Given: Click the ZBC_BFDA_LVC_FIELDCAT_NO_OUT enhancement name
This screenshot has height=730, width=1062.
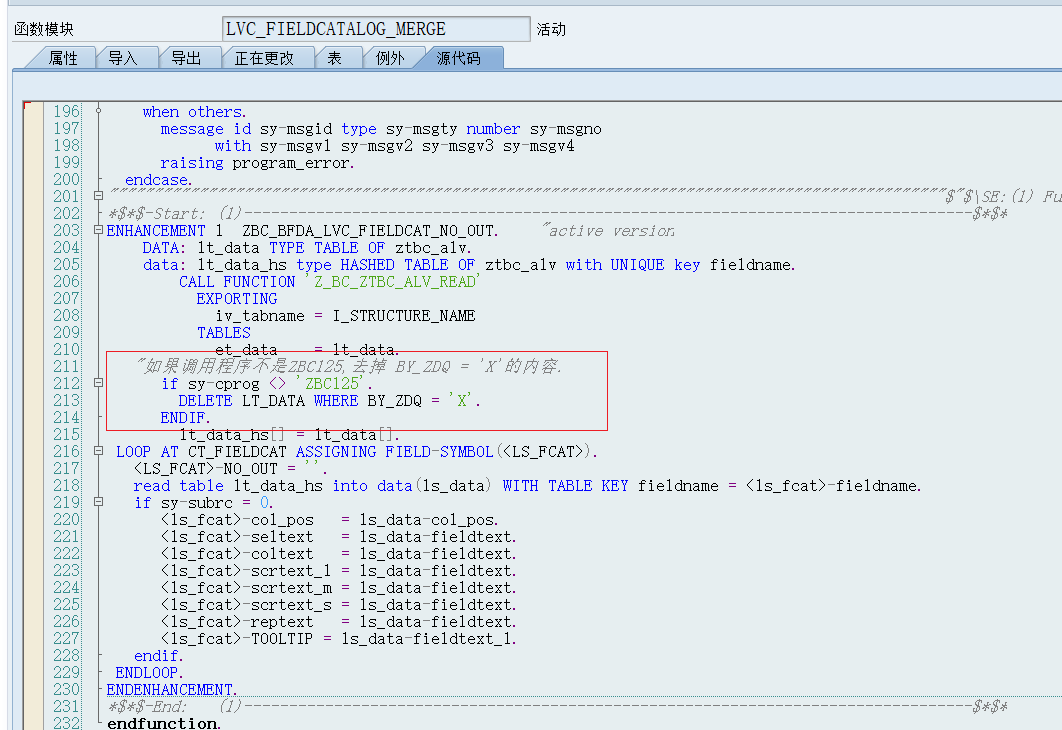Looking at the screenshot, I should click(370, 231).
